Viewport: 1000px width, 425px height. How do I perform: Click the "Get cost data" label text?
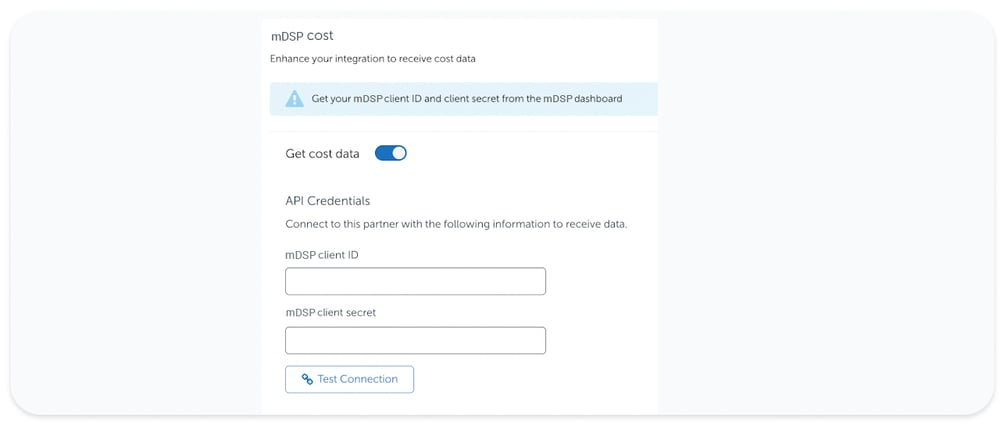(x=322, y=154)
